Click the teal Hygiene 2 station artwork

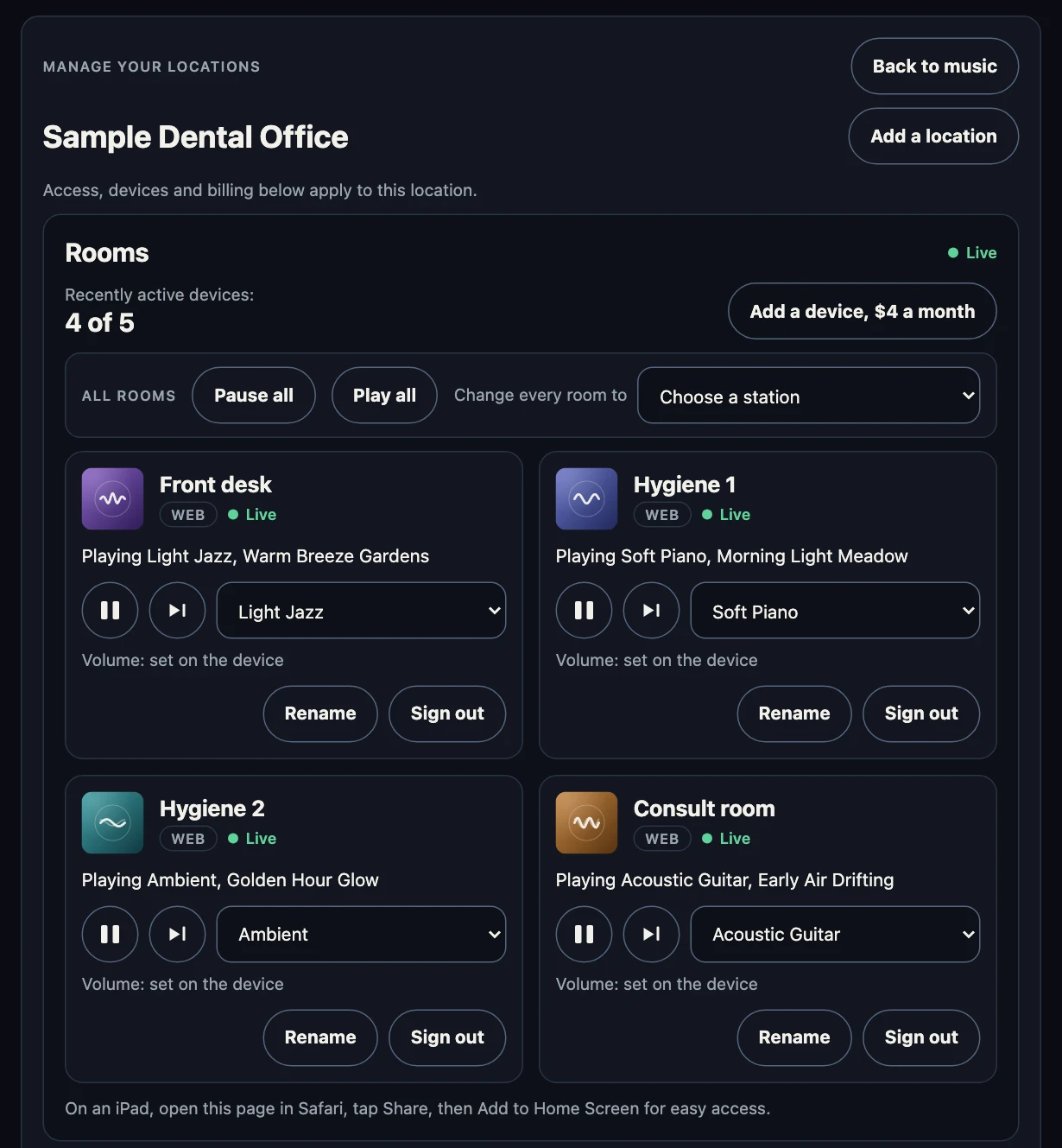112,822
